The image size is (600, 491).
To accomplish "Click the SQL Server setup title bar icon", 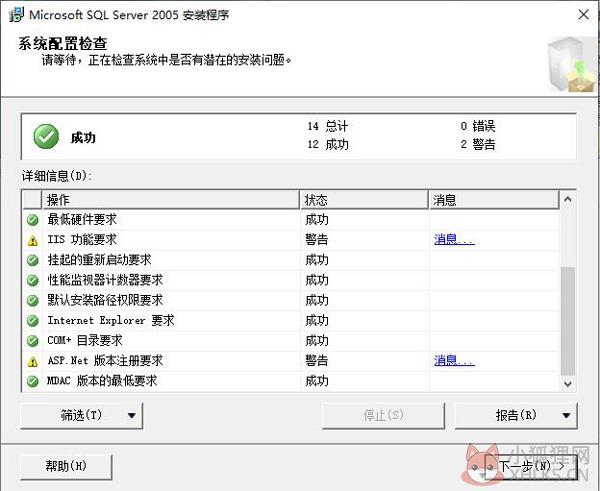I will pyautogui.click(x=16, y=15).
